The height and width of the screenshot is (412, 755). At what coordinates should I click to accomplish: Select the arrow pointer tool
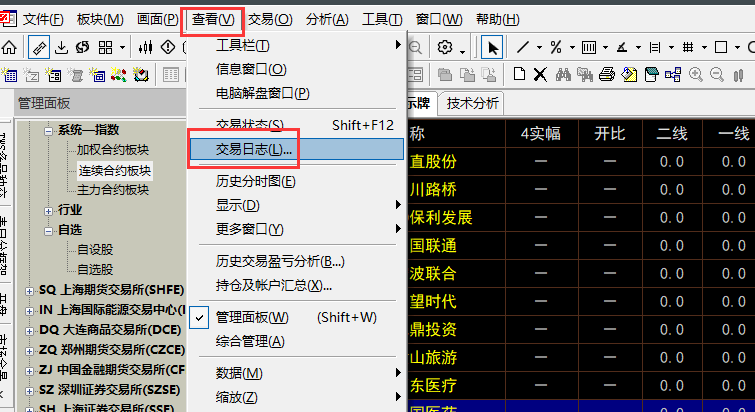pos(492,48)
